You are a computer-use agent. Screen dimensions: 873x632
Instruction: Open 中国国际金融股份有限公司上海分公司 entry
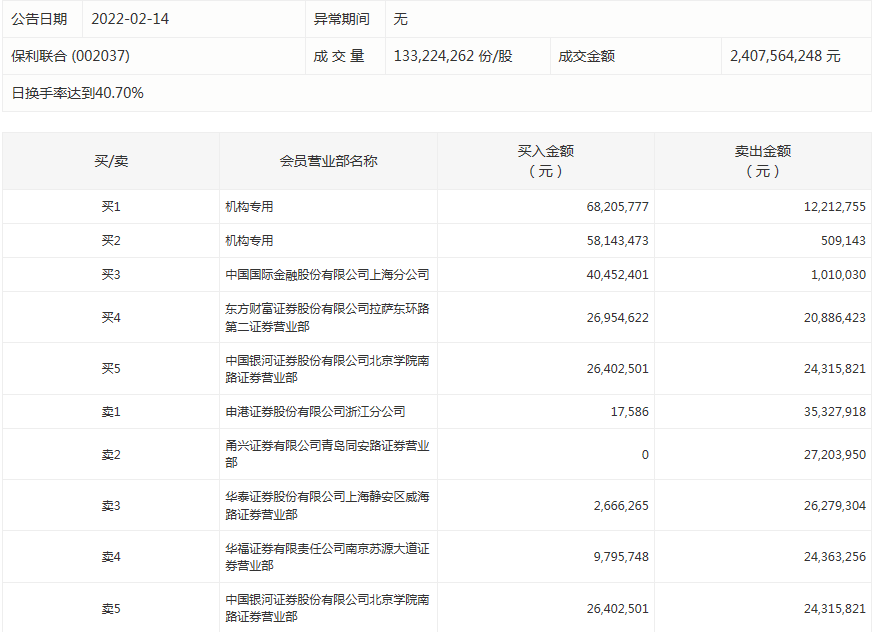[x=327, y=275]
